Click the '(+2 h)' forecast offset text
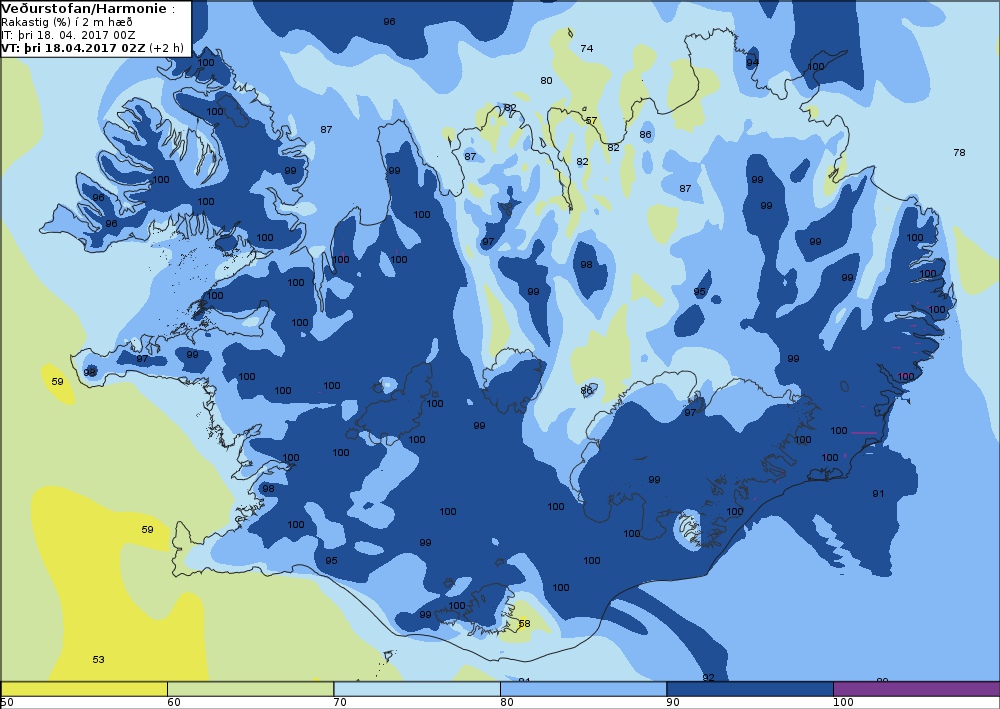1000x709 pixels. click(x=166, y=48)
